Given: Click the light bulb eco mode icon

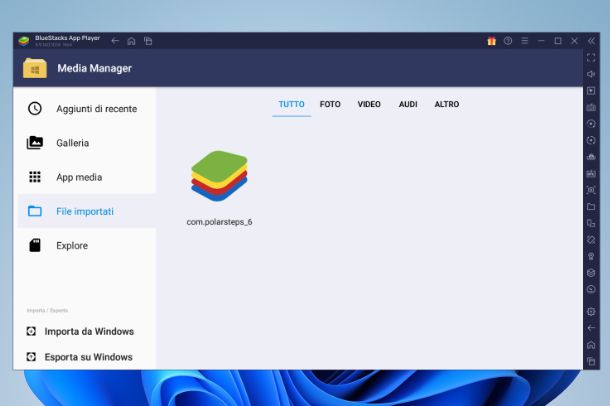Looking at the screenshot, I should tap(591, 256).
